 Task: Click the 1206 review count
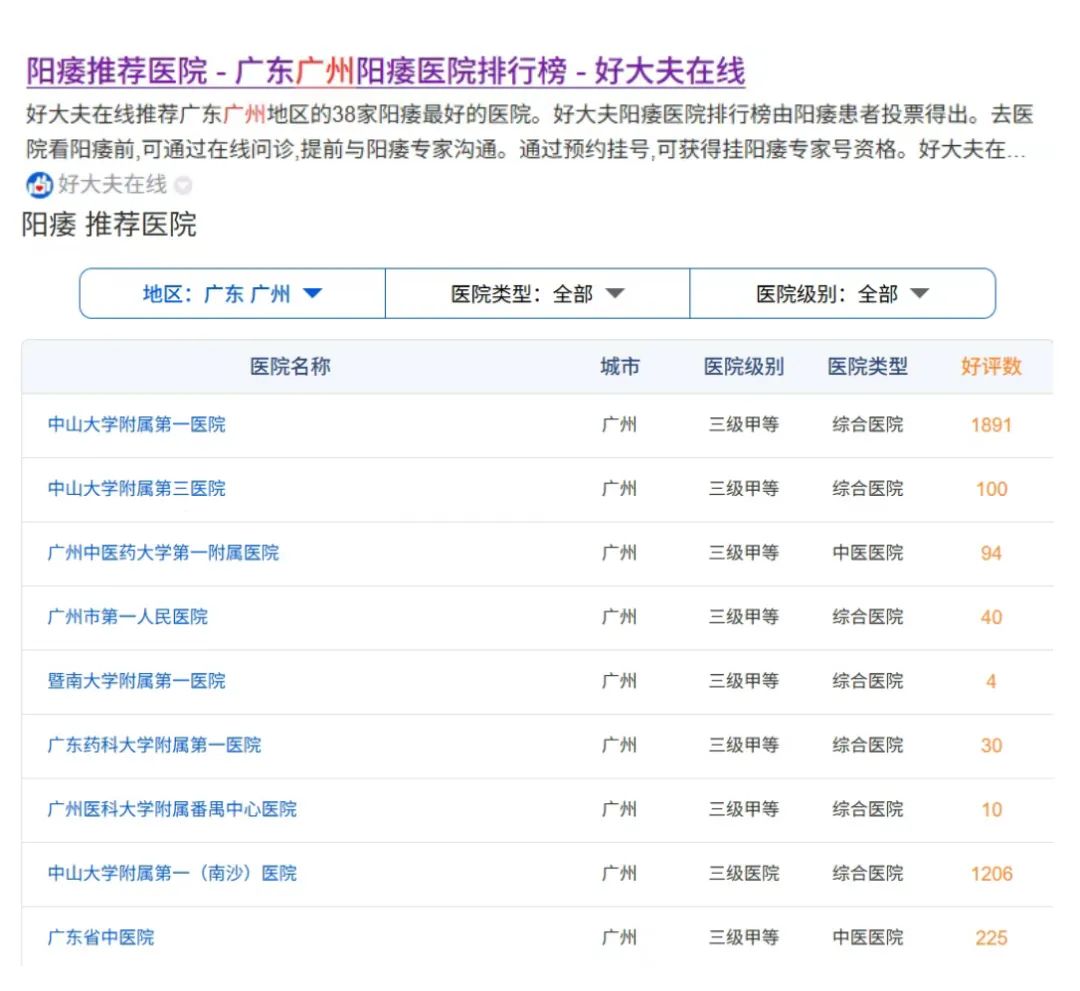click(x=991, y=874)
